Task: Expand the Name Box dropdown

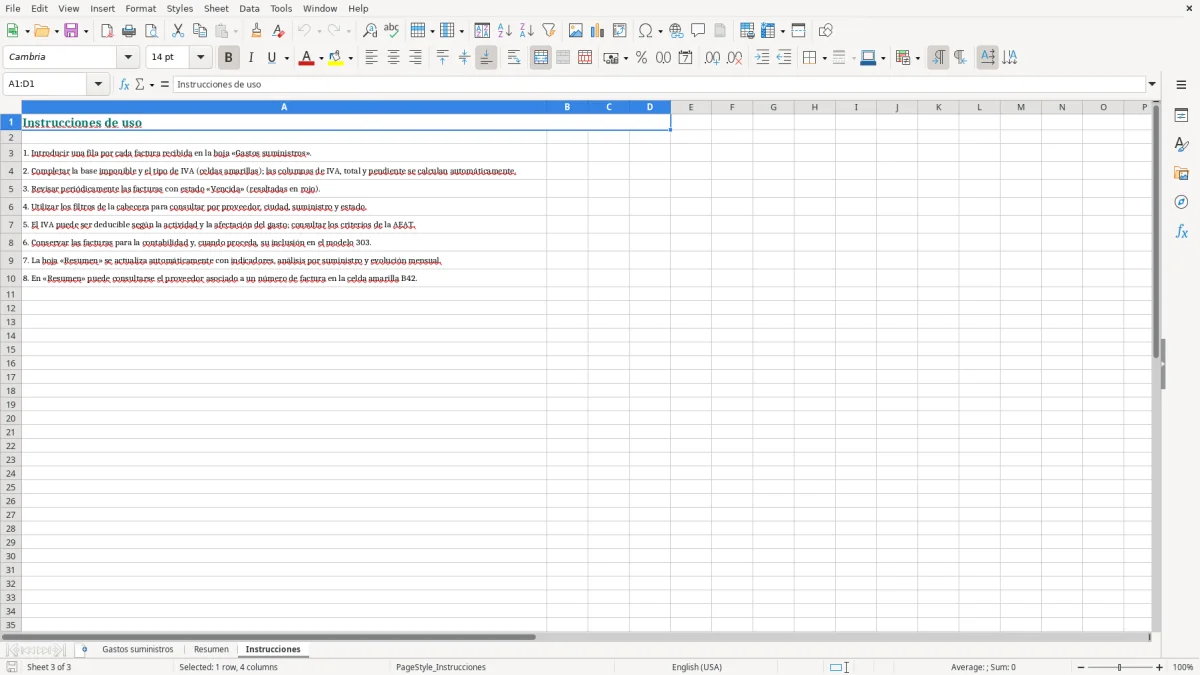Action: click(98, 85)
